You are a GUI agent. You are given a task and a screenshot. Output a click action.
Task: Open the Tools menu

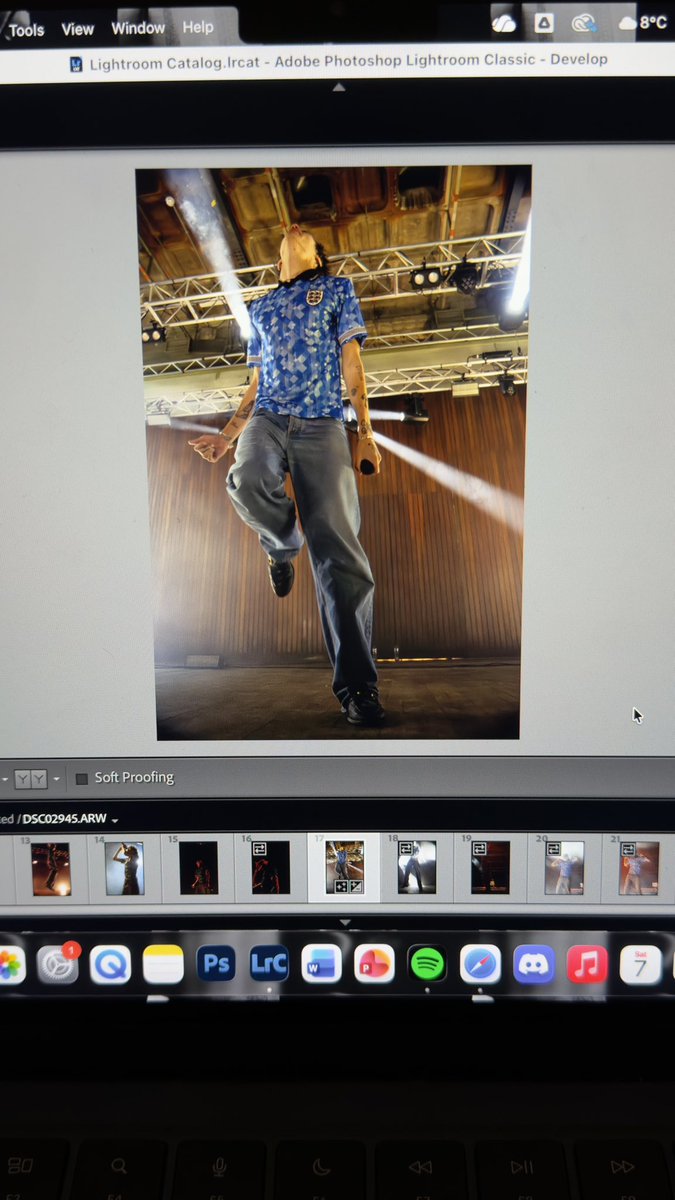[x=26, y=30]
